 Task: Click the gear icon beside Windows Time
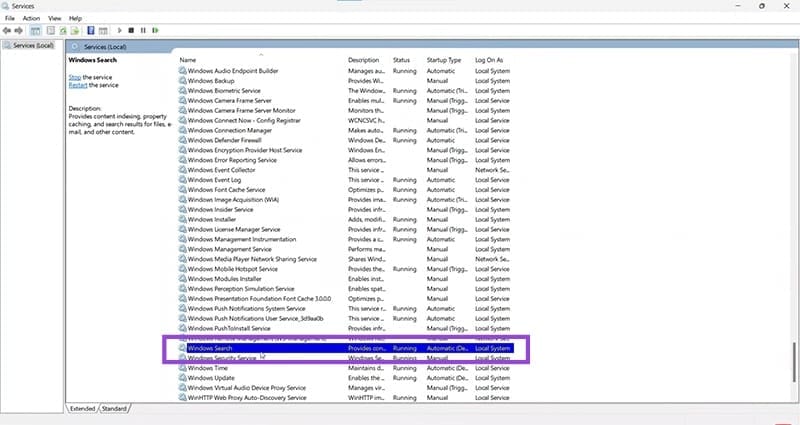(182, 368)
